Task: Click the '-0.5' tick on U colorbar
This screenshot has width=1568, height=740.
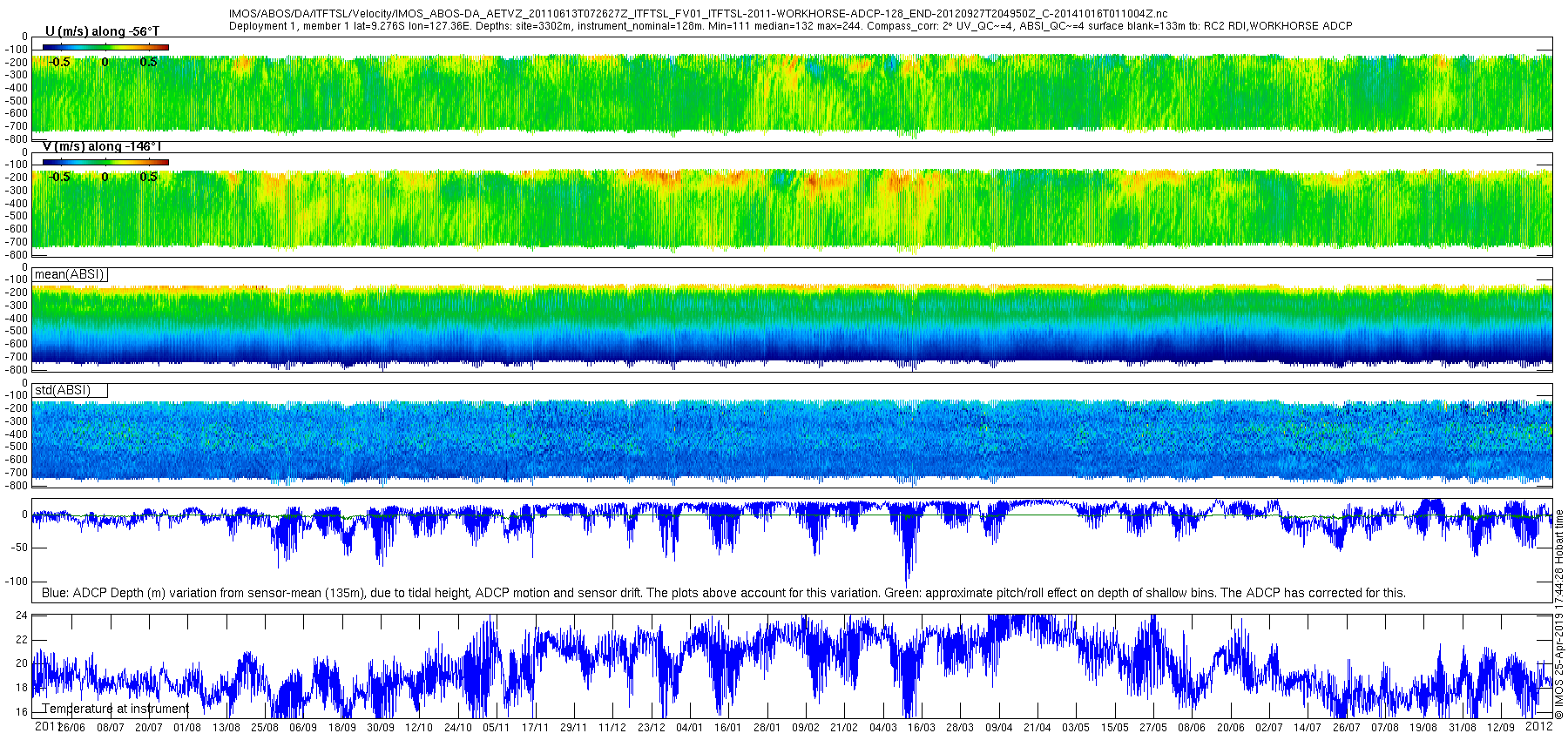Action: [60, 62]
